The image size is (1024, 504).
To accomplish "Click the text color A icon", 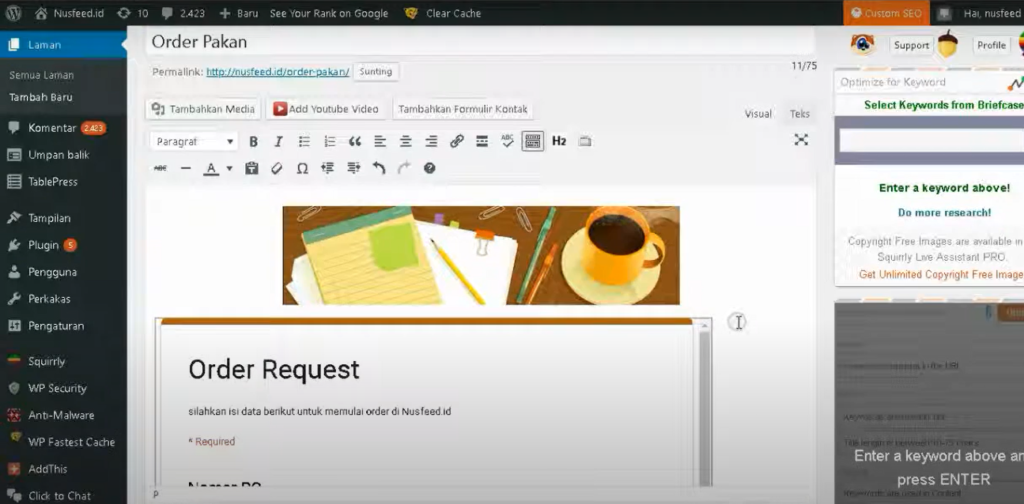I will click(x=210, y=169).
